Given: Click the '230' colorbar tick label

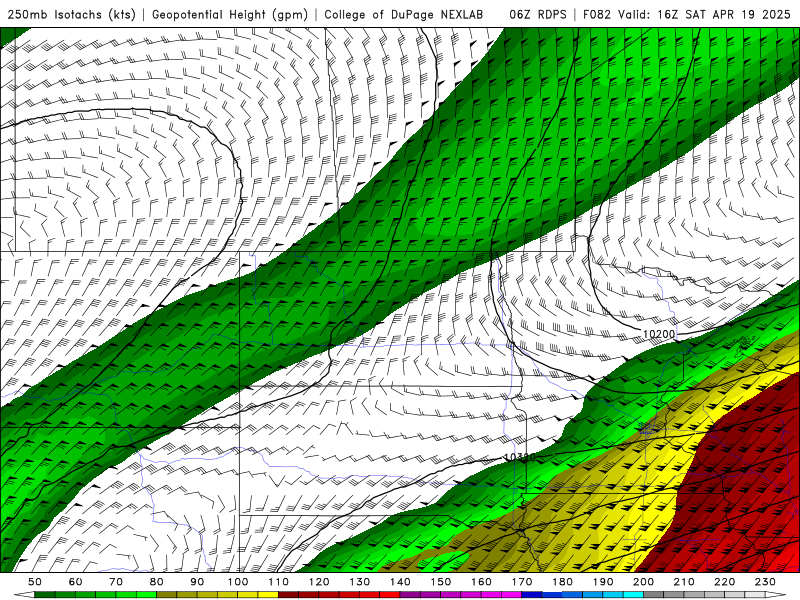Looking at the screenshot, I should pos(765,582).
